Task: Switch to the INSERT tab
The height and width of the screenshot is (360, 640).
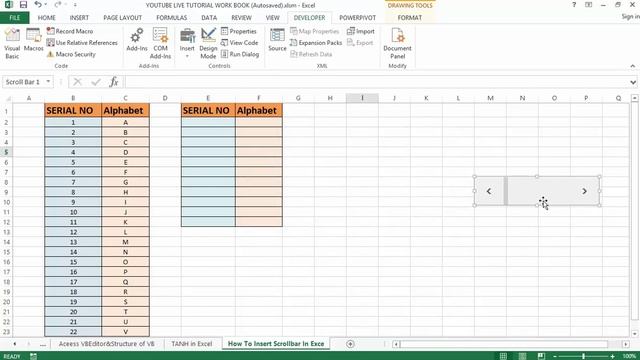Action: click(x=79, y=18)
